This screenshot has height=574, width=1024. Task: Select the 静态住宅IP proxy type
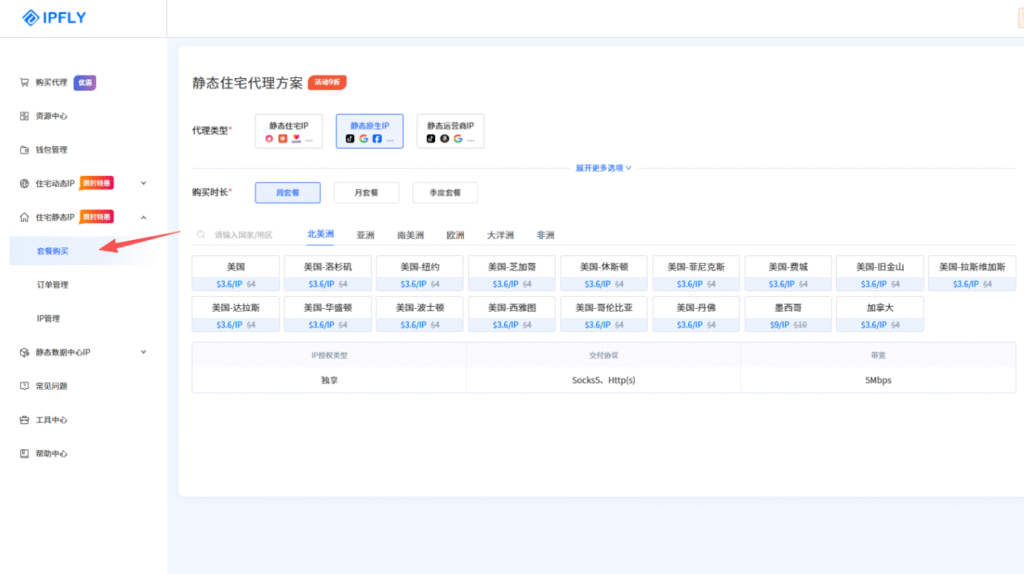point(289,131)
